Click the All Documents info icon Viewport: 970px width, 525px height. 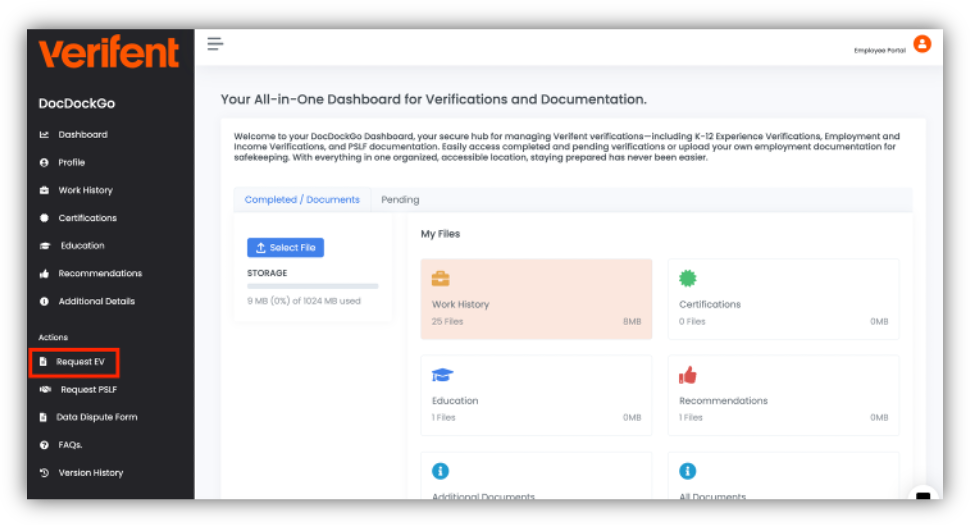click(688, 471)
